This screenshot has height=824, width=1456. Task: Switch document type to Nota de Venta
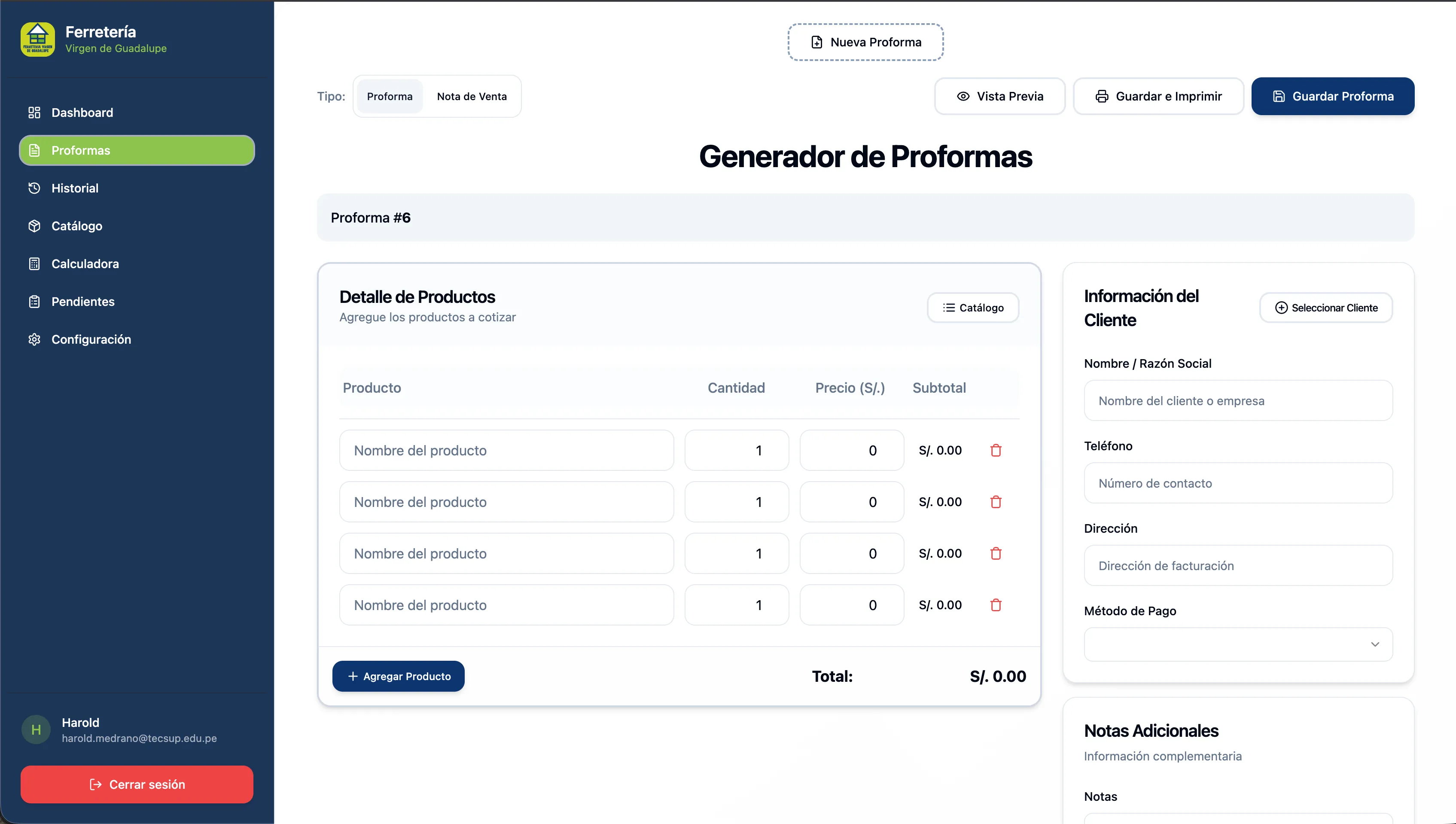(x=471, y=96)
